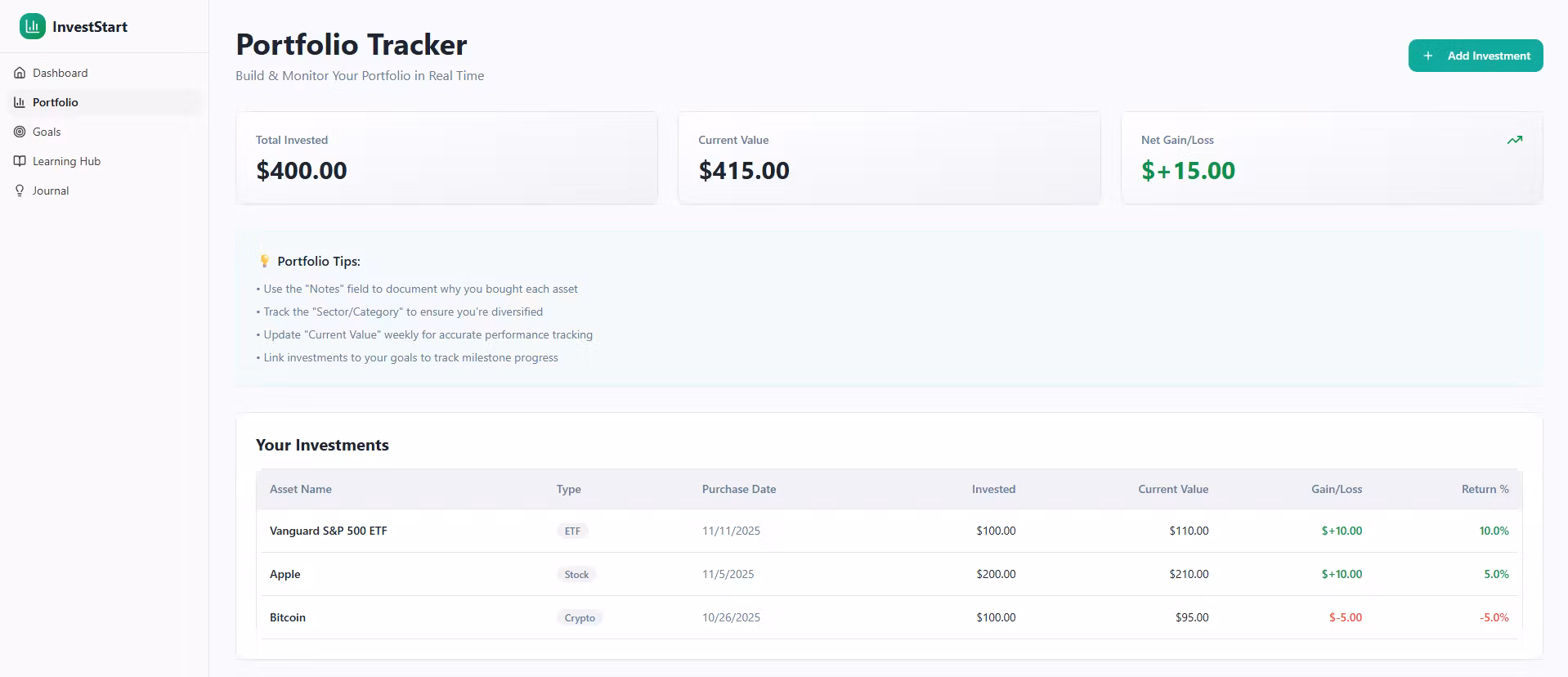Click the Learning Hub book icon

coord(20,161)
